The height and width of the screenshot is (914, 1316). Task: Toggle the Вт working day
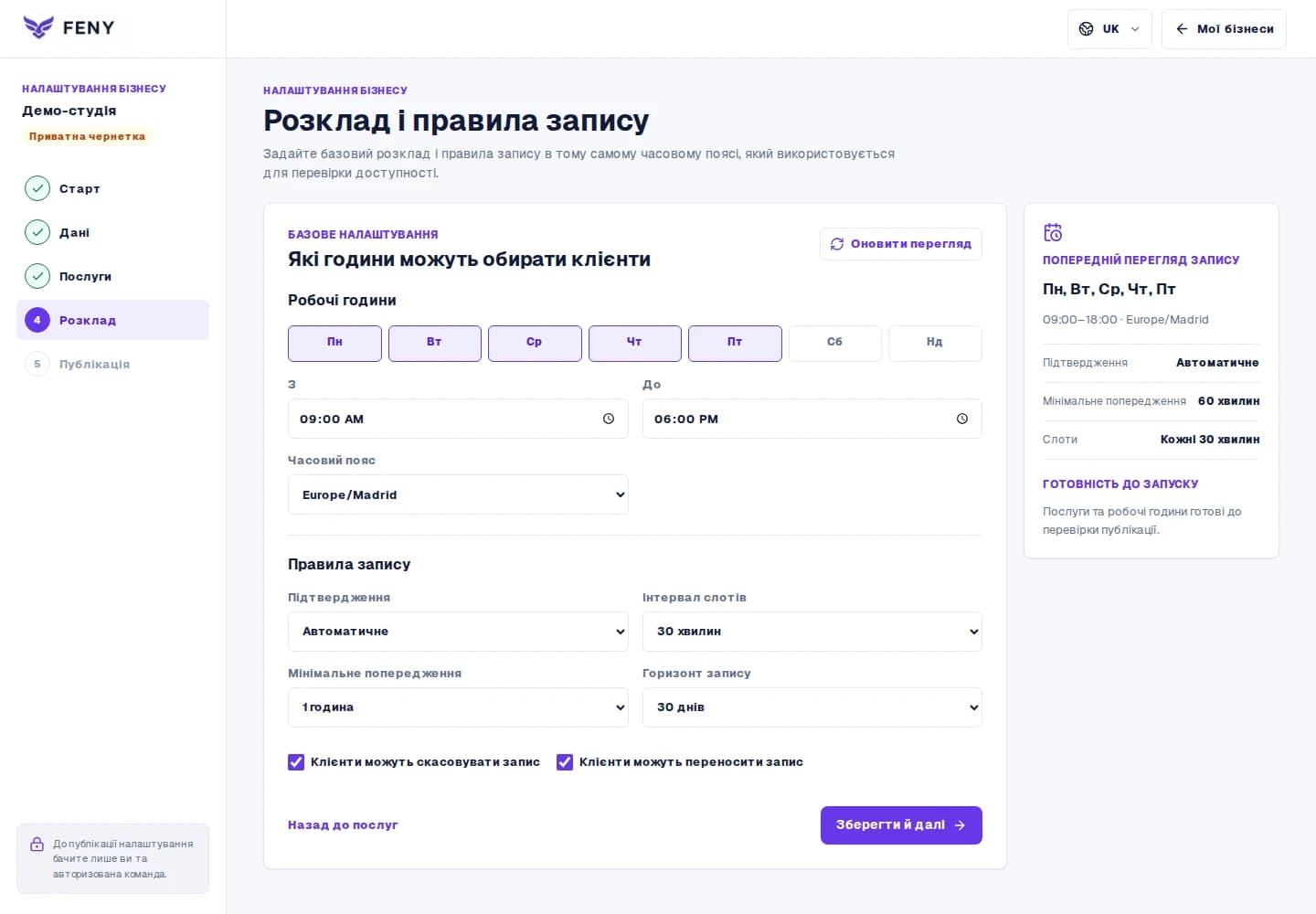click(x=435, y=344)
